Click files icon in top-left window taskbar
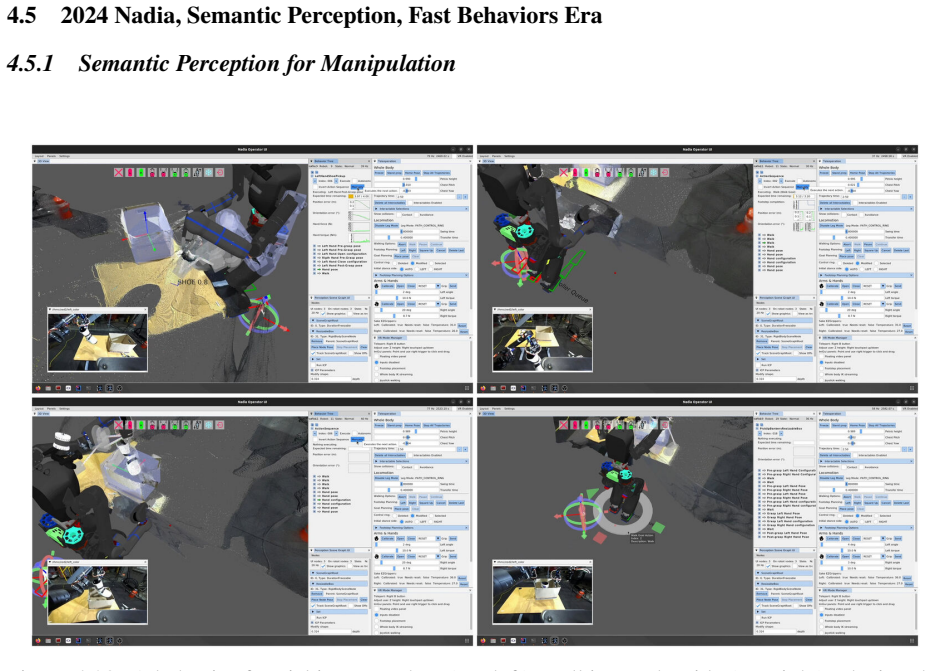The height and width of the screenshot is (671, 931). [48, 388]
